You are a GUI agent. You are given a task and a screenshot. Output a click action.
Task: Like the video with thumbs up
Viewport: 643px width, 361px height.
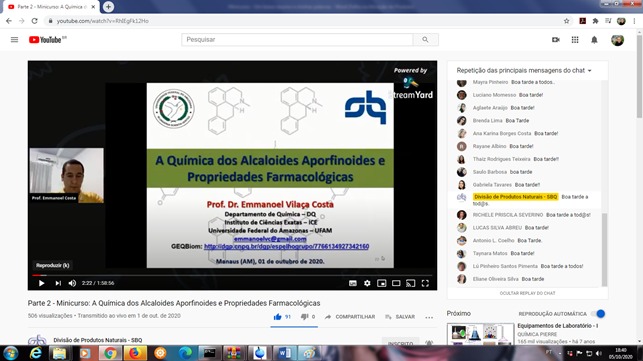[x=278, y=317]
